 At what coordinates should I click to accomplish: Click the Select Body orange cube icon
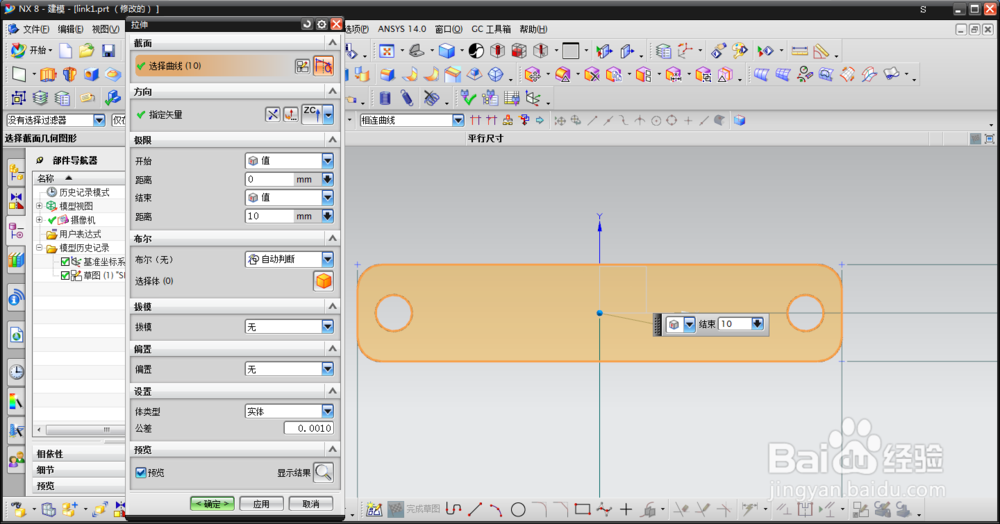point(323,280)
